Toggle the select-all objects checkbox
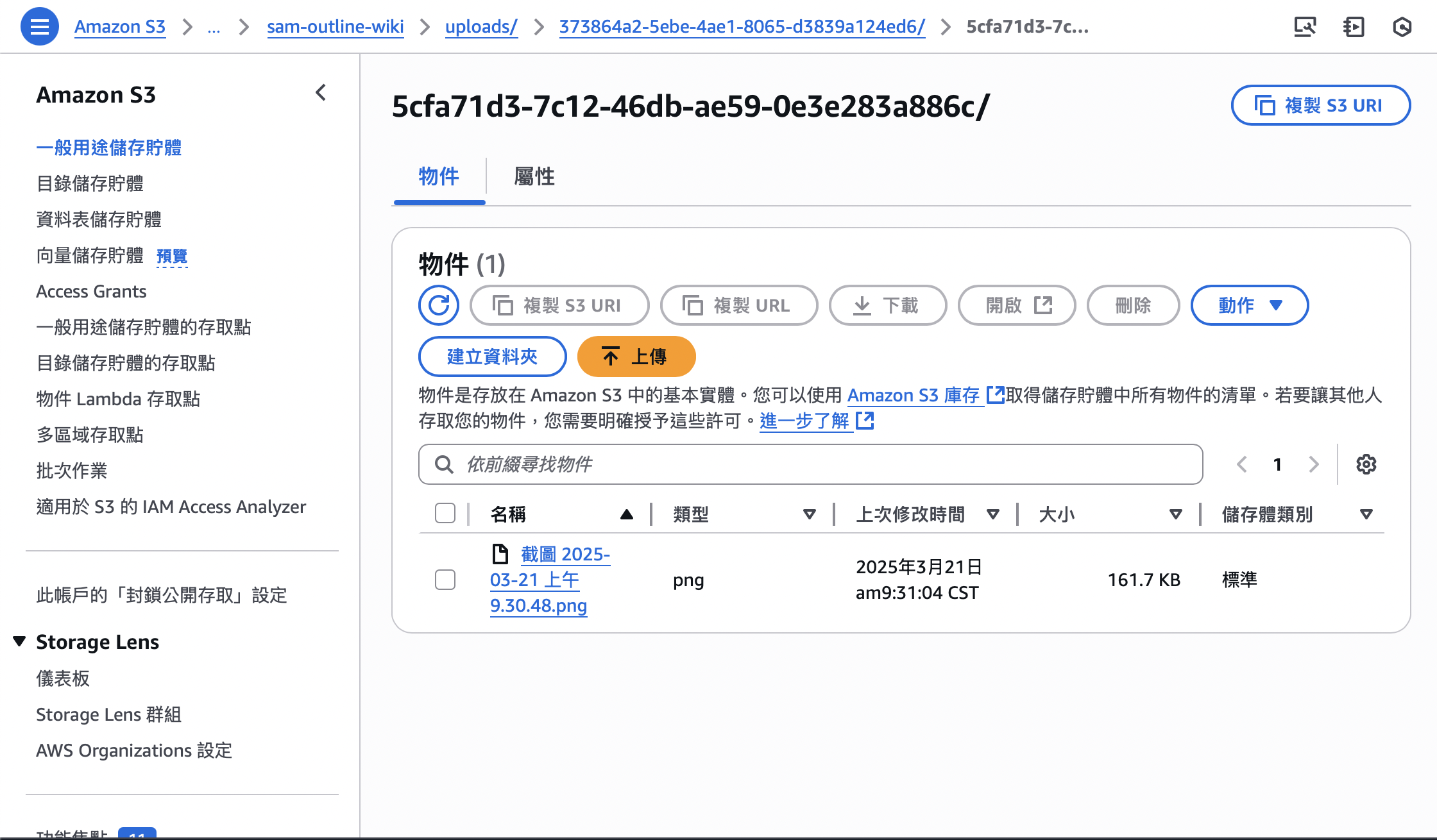The height and width of the screenshot is (840, 1437). click(445, 514)
